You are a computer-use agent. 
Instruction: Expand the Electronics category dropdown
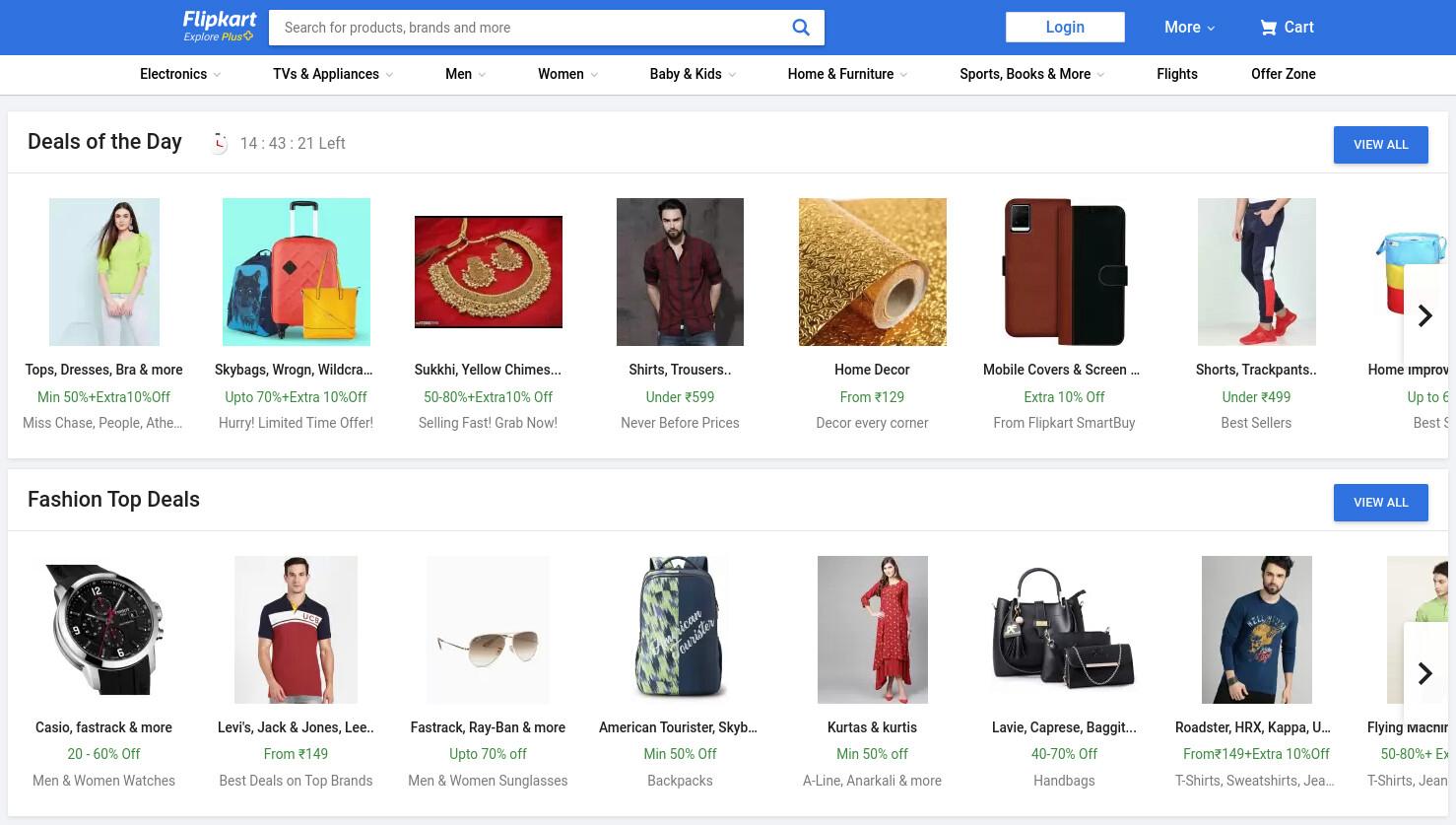pos(180,74)
